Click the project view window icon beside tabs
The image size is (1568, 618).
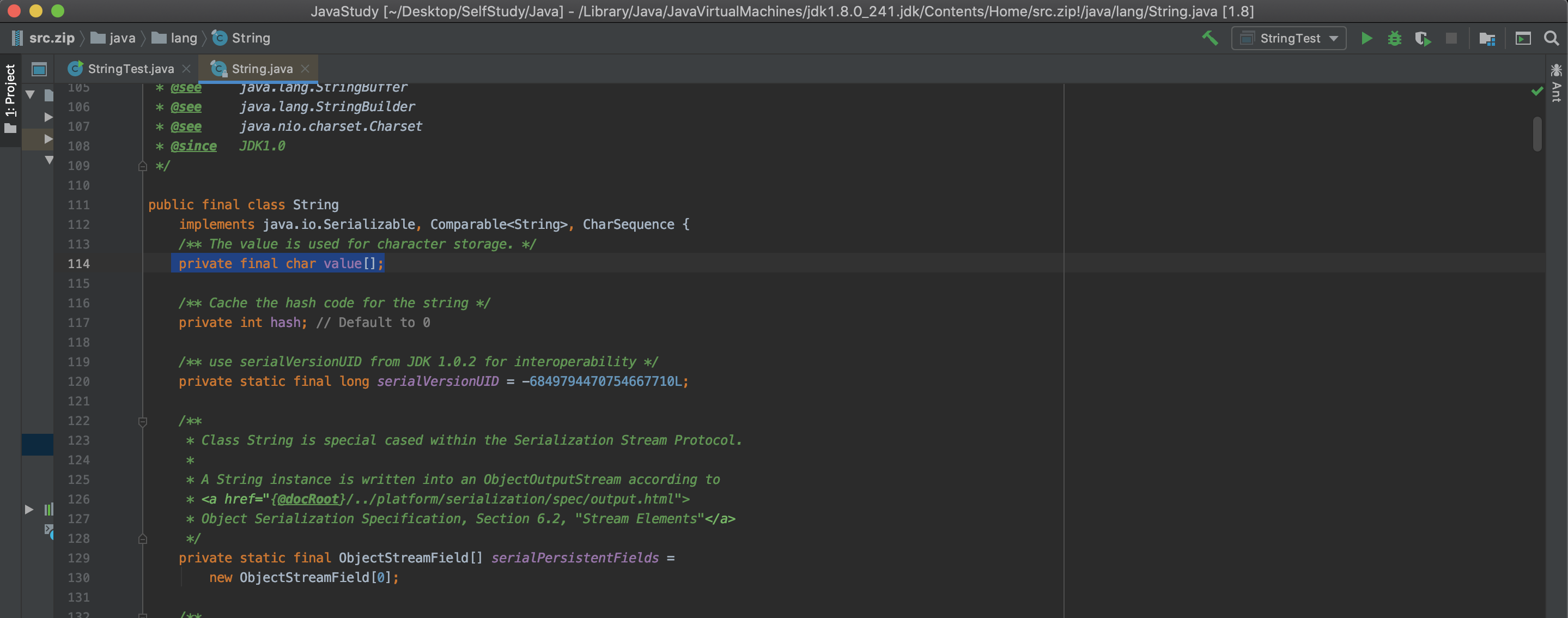click(x=40, y=69)
